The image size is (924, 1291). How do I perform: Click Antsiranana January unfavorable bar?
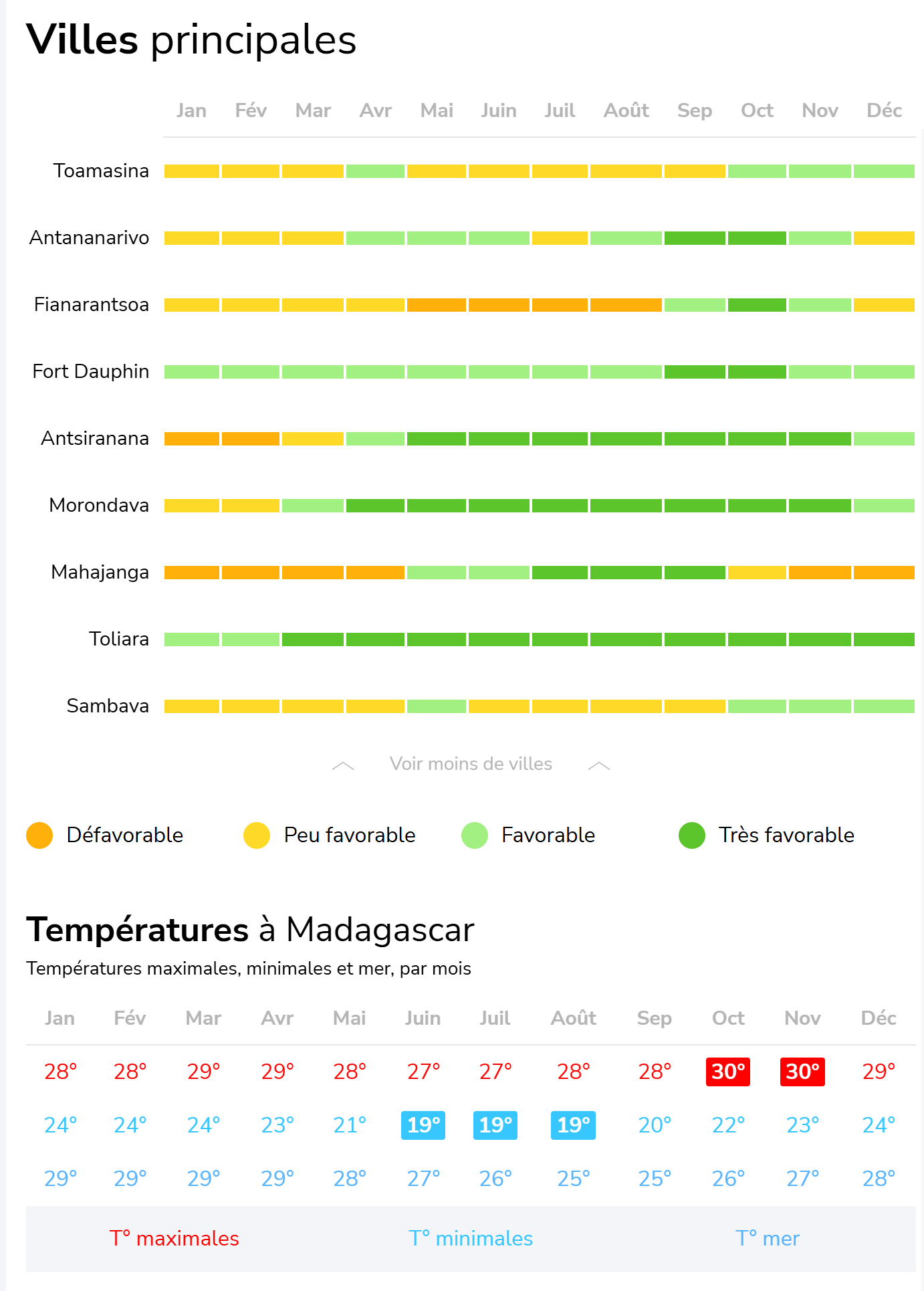pyautogui.click(x=192, y=439)
